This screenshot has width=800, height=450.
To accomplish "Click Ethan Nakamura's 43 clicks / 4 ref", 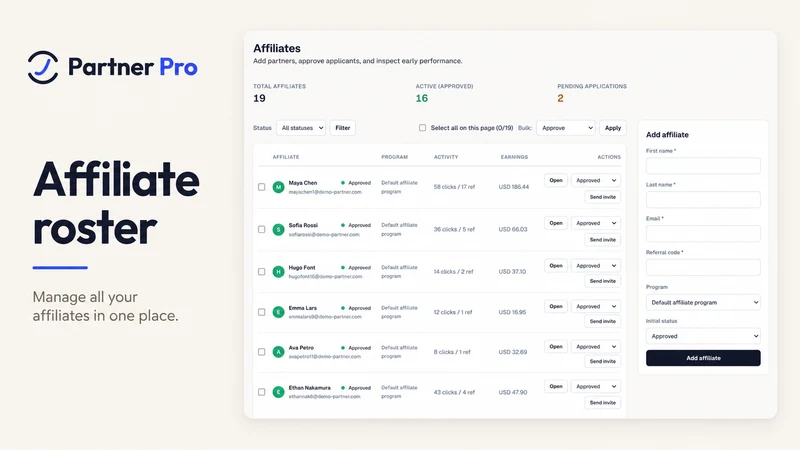I will (454, 392).
